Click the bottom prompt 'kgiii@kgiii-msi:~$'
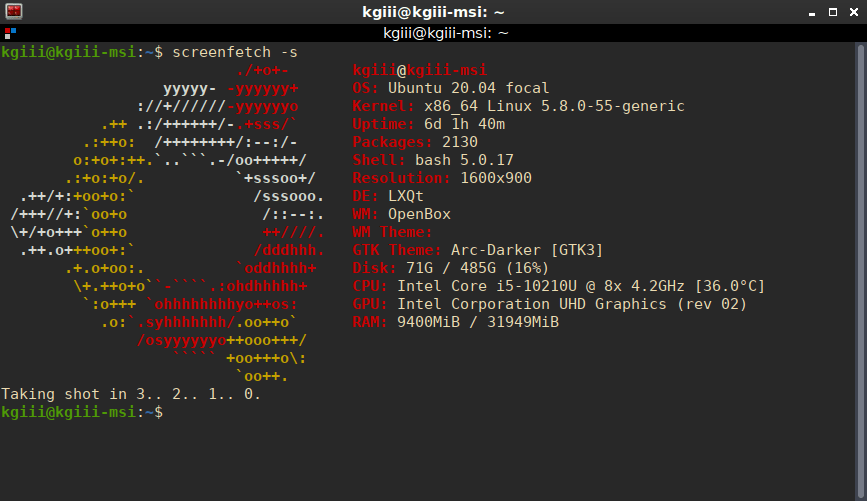The height and width of the screenshot is (501, 867). pos(82,412)
